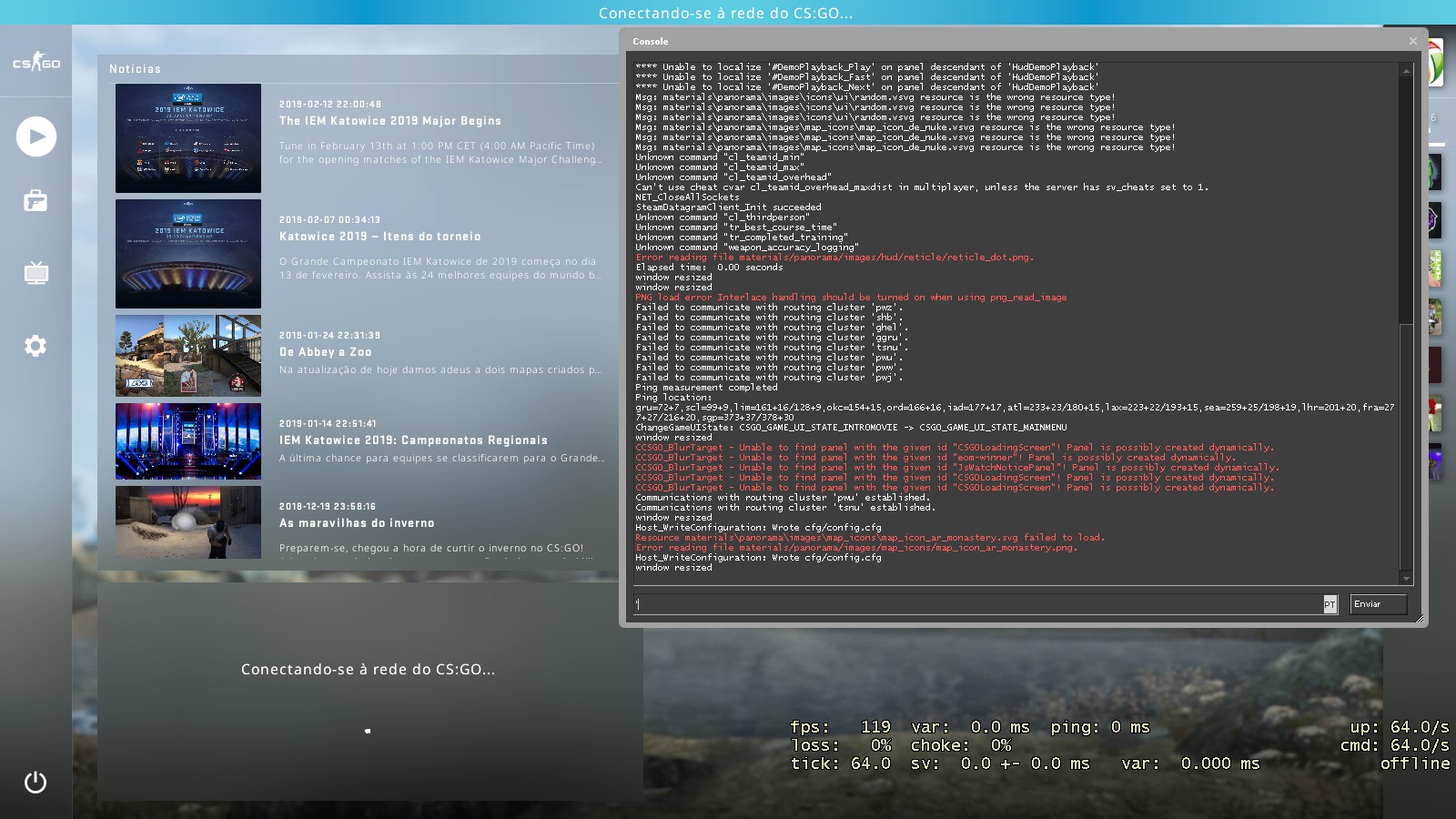This screenshot has width=1456, height=819.
Task: Close the Console window
Action: pyautogui.click(x=1412, y=41)
